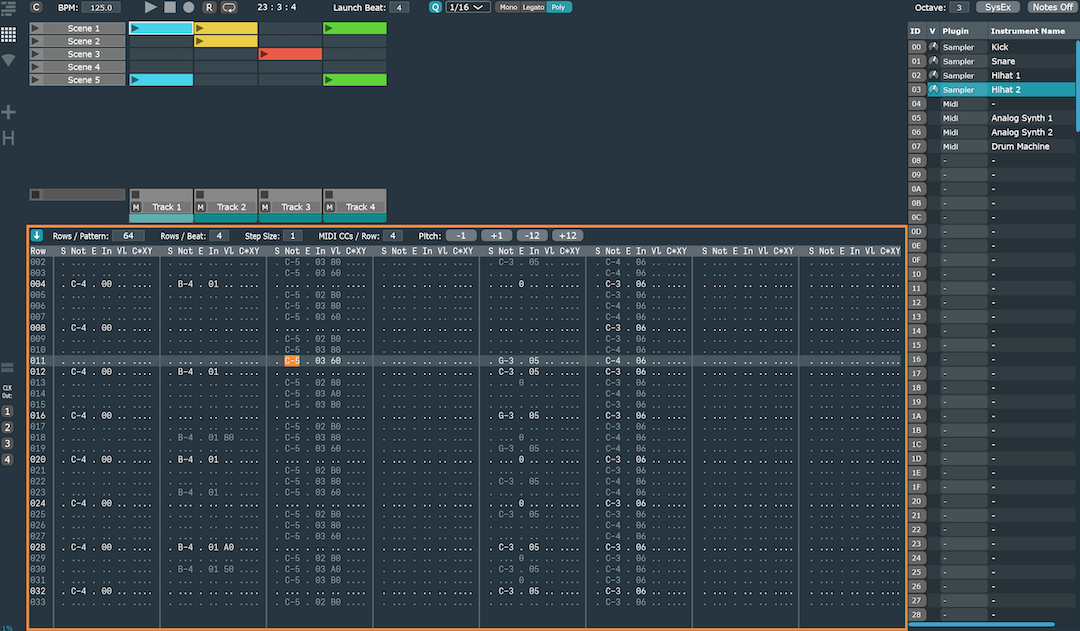Toggle the loop playback icon
The height and width of the screenshot is (631, 1080).
pos(229,7)
